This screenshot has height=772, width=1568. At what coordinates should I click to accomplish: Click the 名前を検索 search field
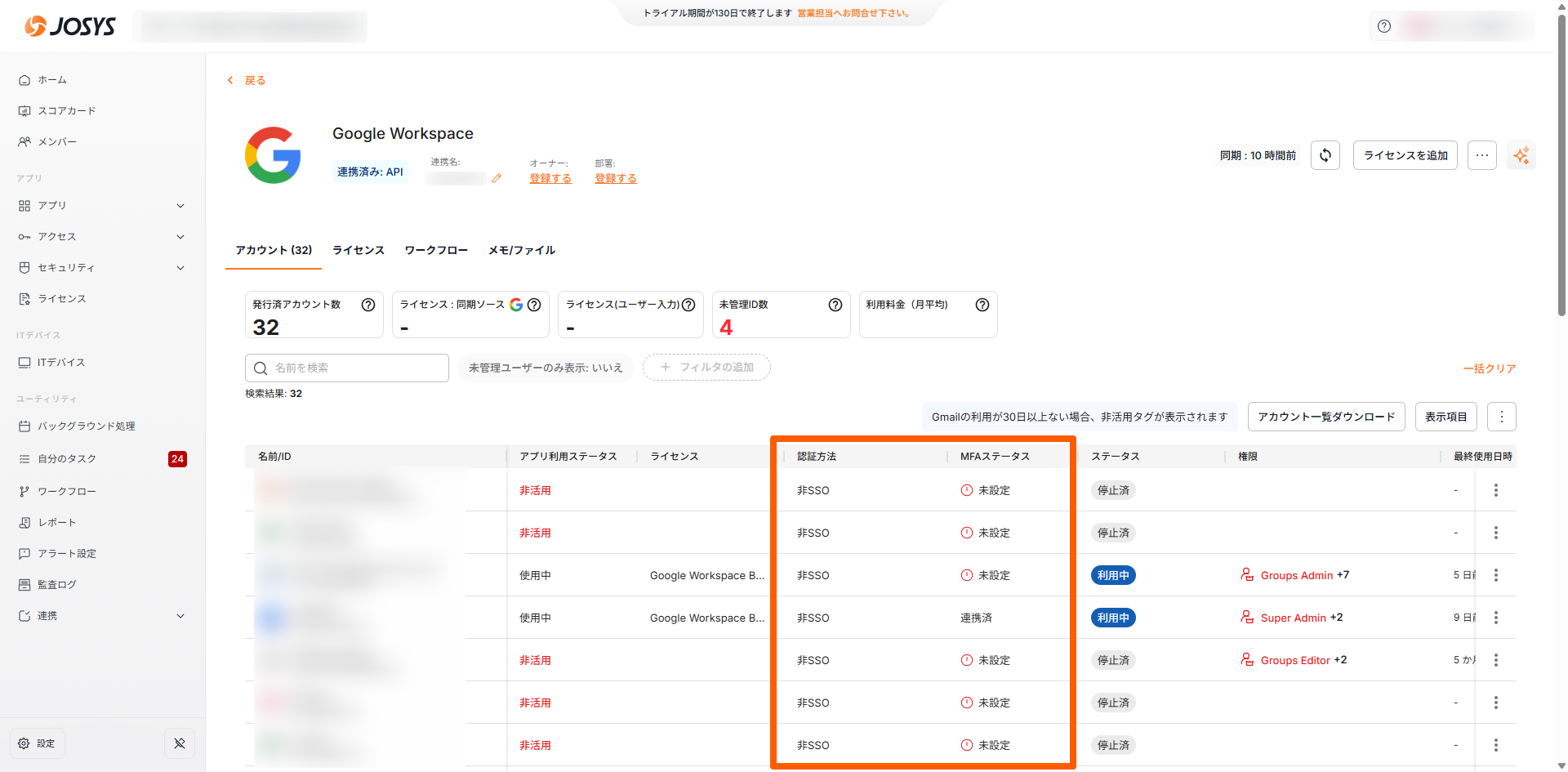[x=347, y=368]
